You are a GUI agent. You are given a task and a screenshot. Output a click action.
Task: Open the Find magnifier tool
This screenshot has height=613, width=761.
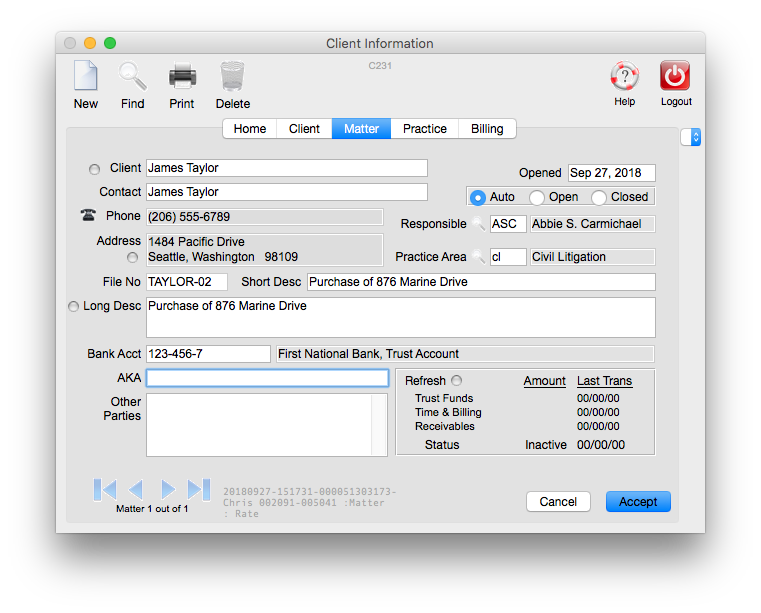132,77
